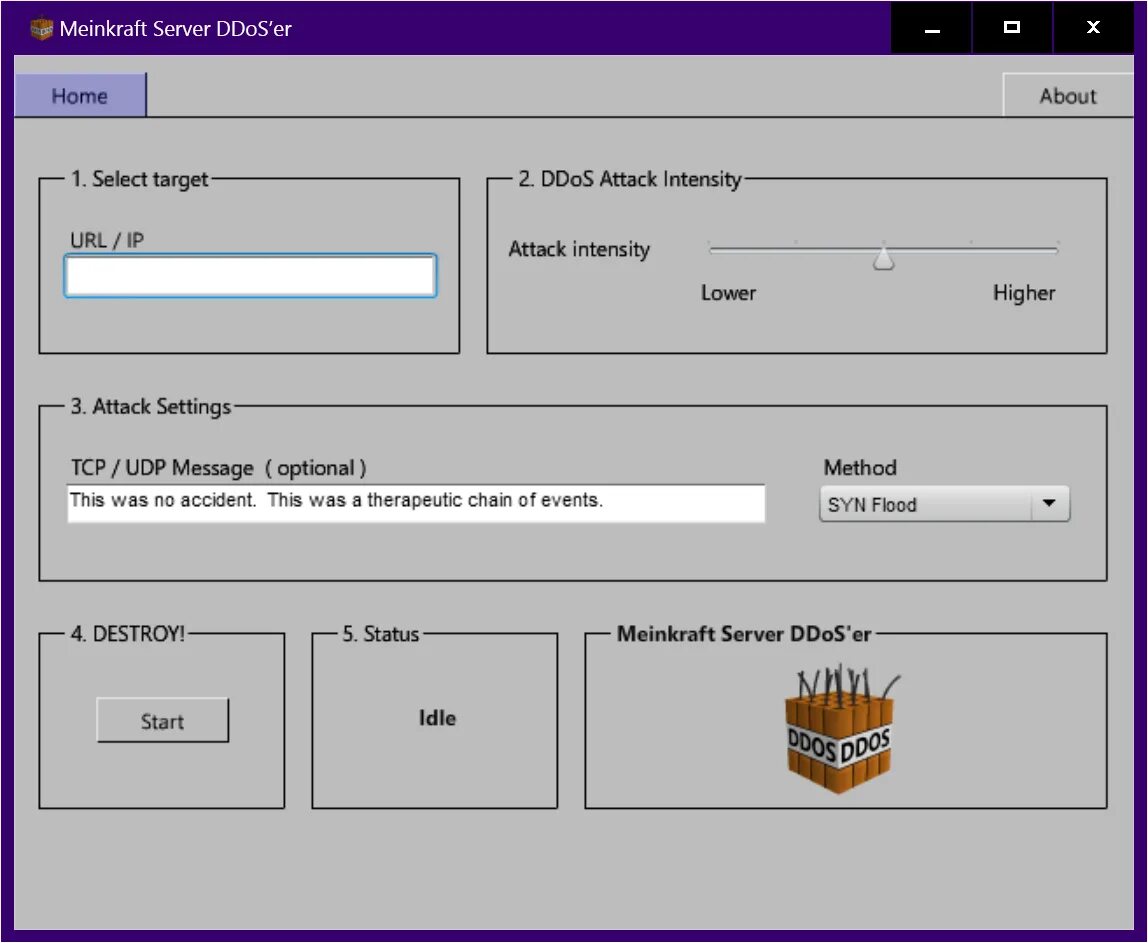Image resolution: width=1148 pixels, height=943 pixels.
Task: Click the 'Method' label
Action: point(860,468)
